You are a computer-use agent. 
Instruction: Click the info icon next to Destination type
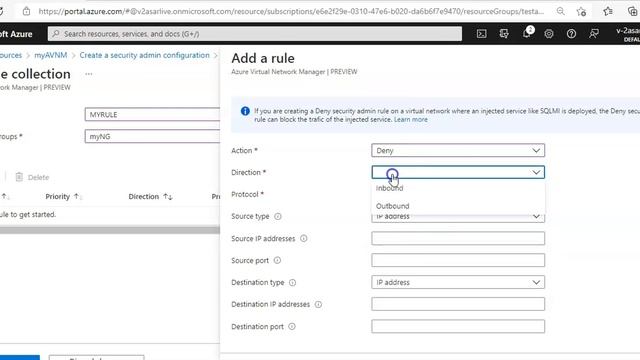pos(293,282)
